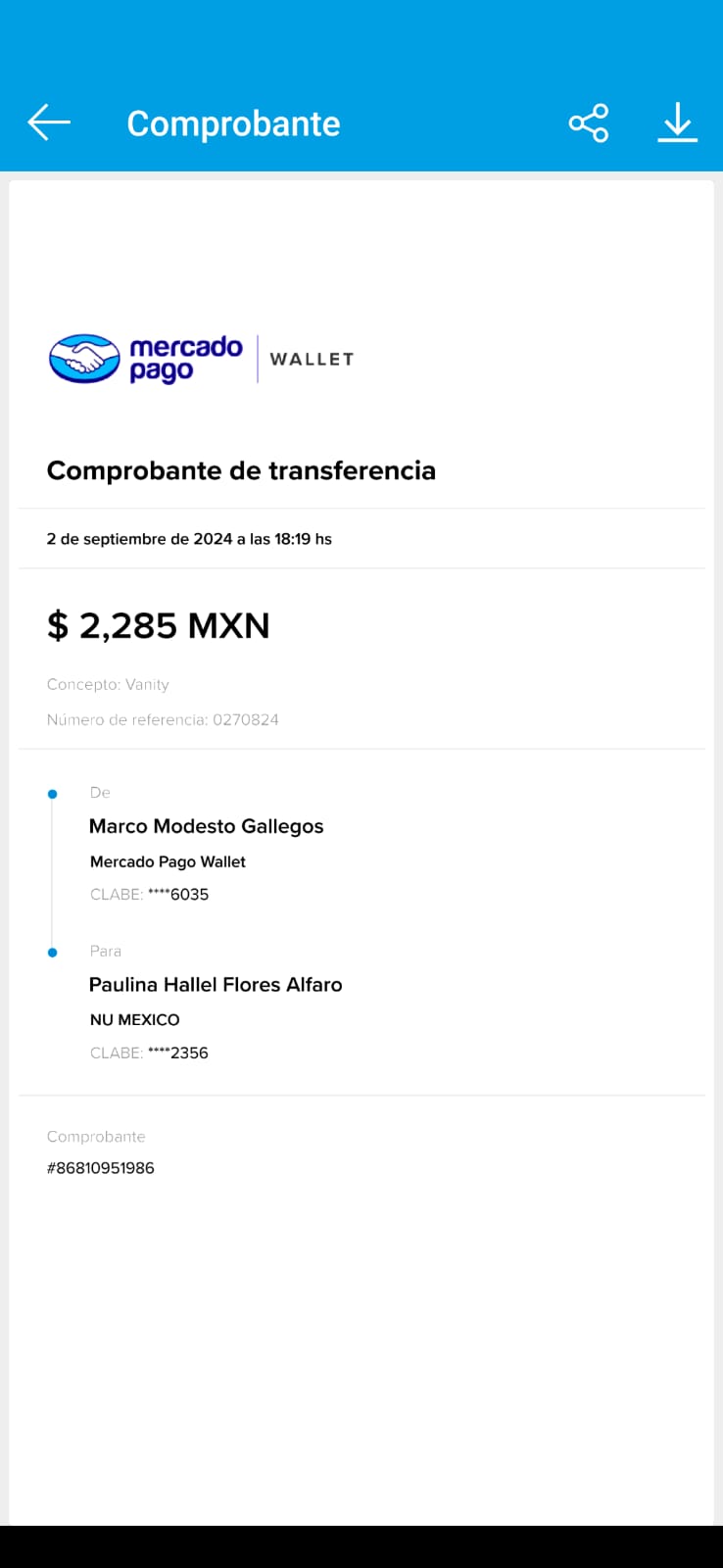Tap the WALLET label beside logo
Screen dimensions: 723x1568
[x=312, y=360]
